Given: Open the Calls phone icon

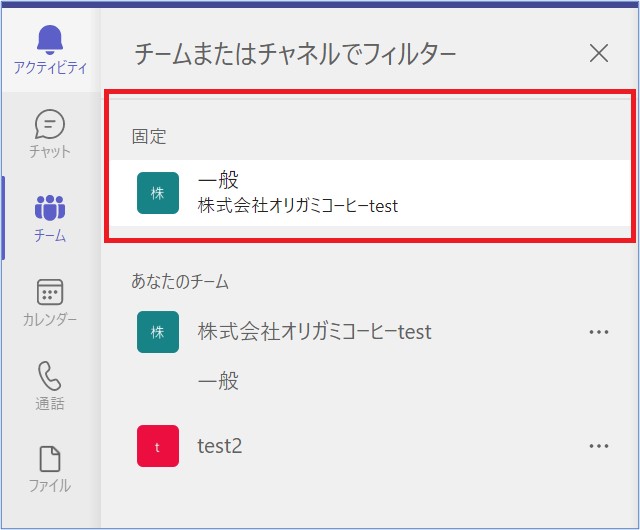Looking at the screenshot, I should click(50, 377).
